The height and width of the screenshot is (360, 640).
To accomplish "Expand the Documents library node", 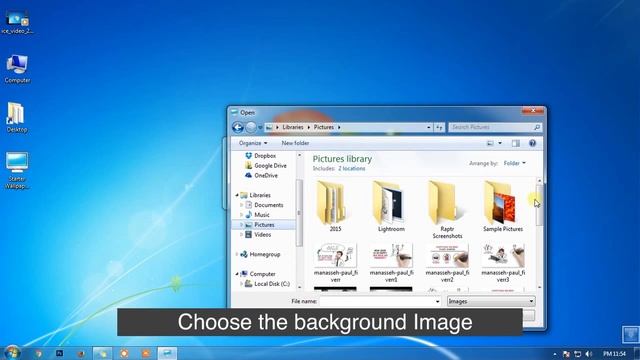I will (x=242, y=205).
